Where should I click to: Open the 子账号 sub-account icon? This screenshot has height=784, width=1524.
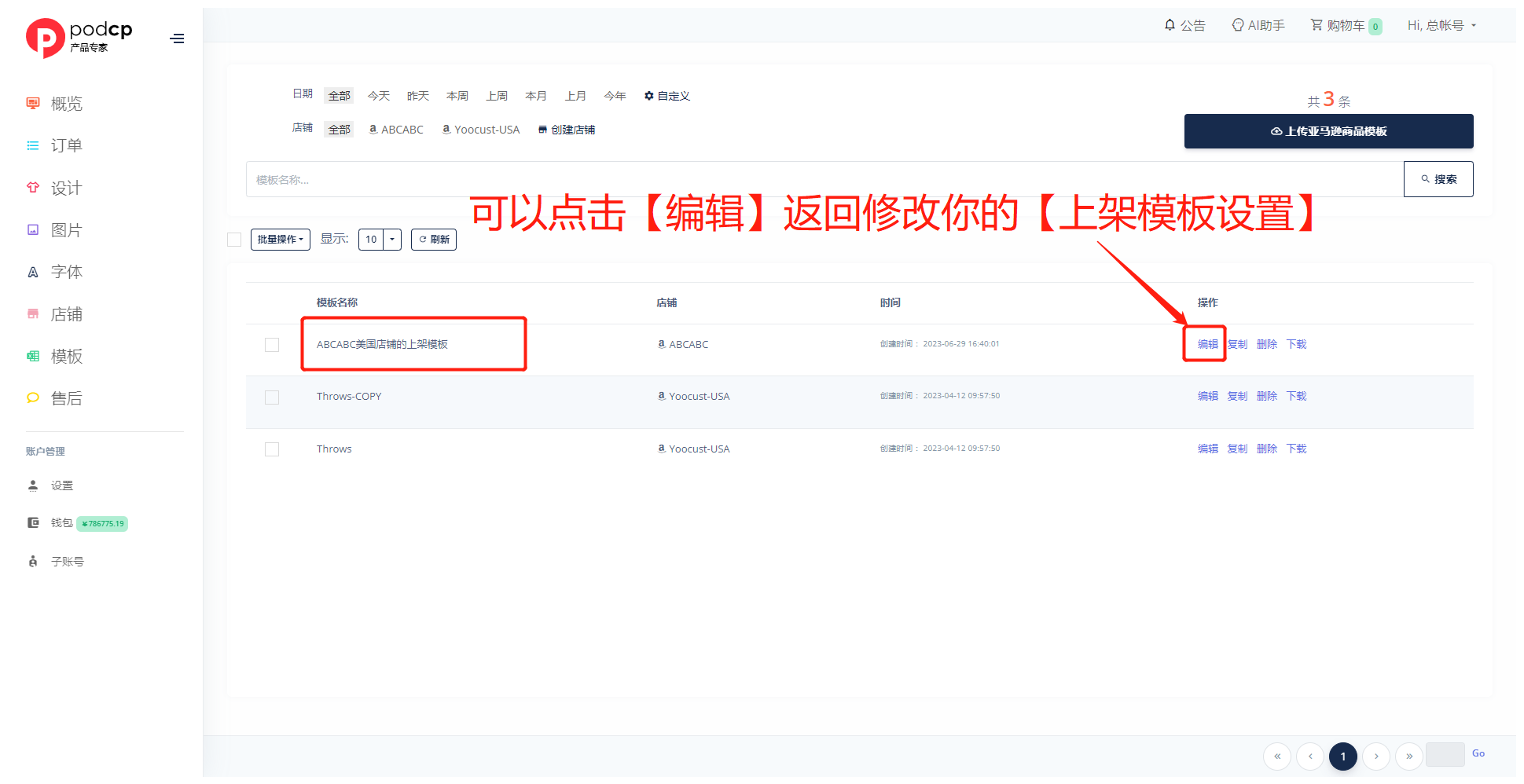[33, 561]
